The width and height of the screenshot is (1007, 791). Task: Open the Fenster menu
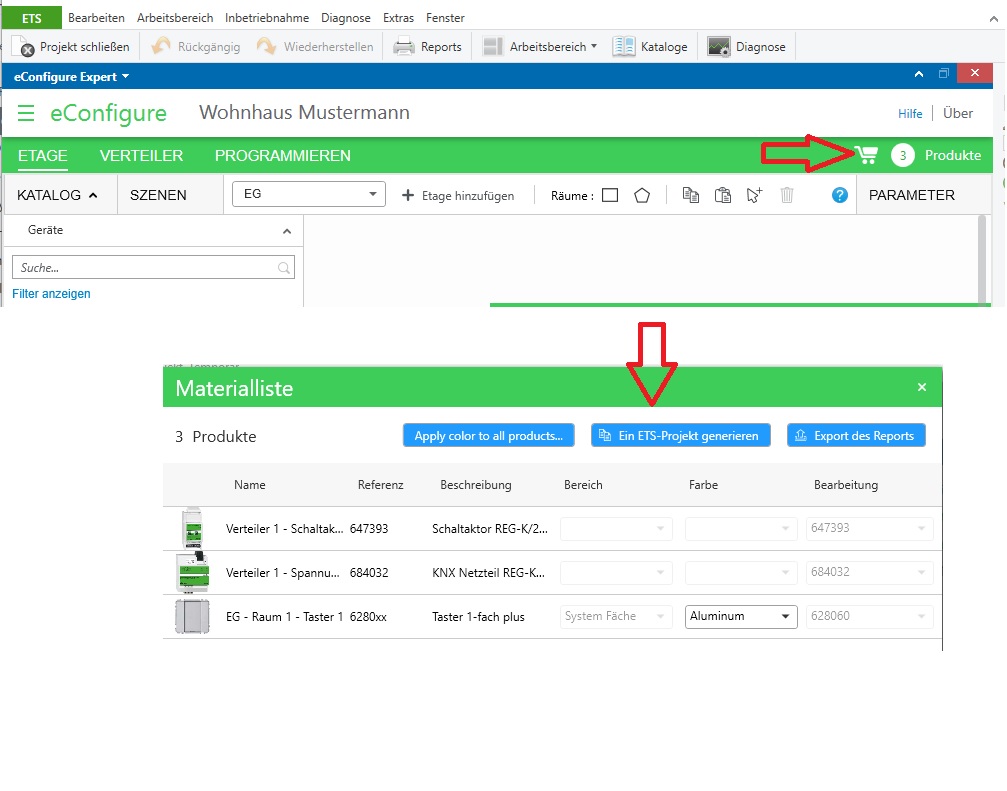click(x=445, y=18)
